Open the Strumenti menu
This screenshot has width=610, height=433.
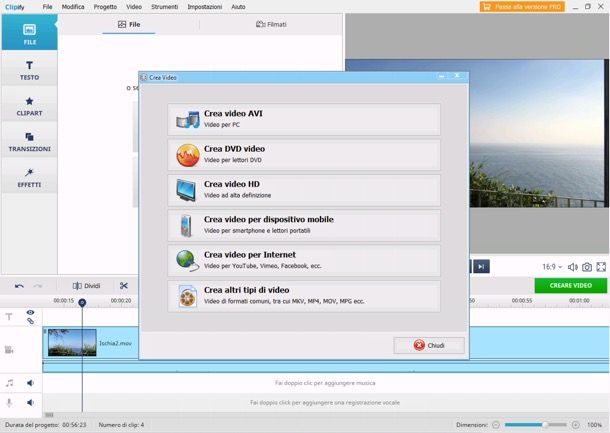165,7
